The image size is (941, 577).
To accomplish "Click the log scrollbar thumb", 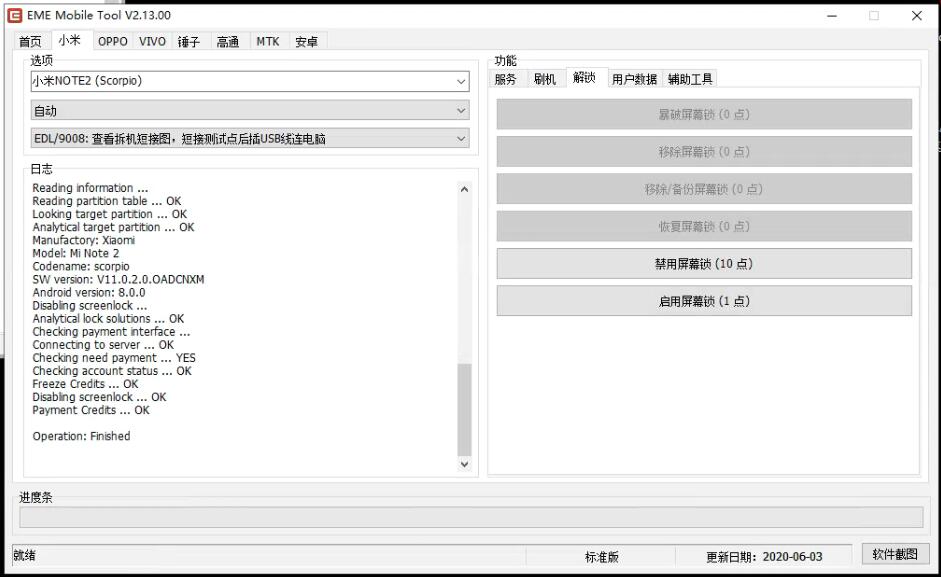I will pos(464,409).
